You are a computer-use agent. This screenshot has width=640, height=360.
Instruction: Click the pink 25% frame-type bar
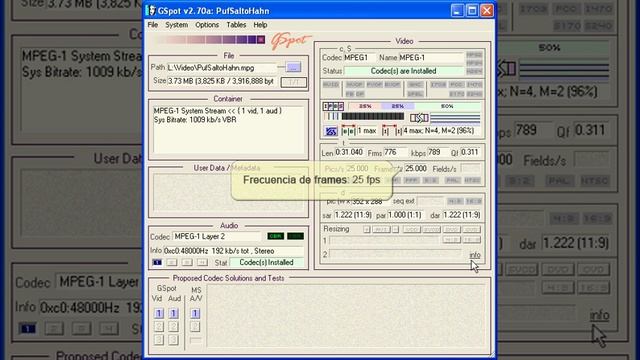tap(365, 106)
